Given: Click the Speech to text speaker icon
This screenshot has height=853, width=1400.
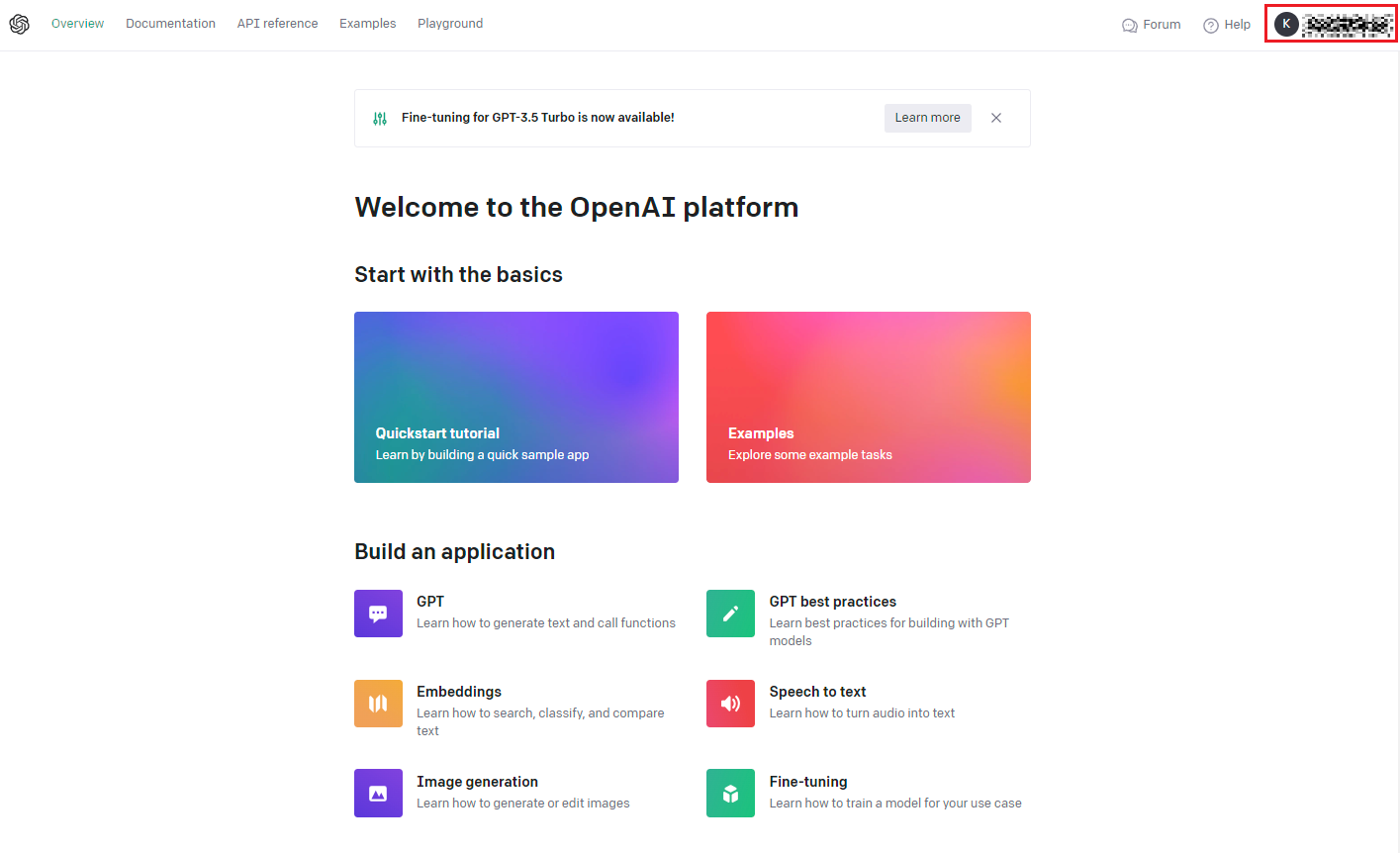Looking at the screenshot, I should click(730, 704).
